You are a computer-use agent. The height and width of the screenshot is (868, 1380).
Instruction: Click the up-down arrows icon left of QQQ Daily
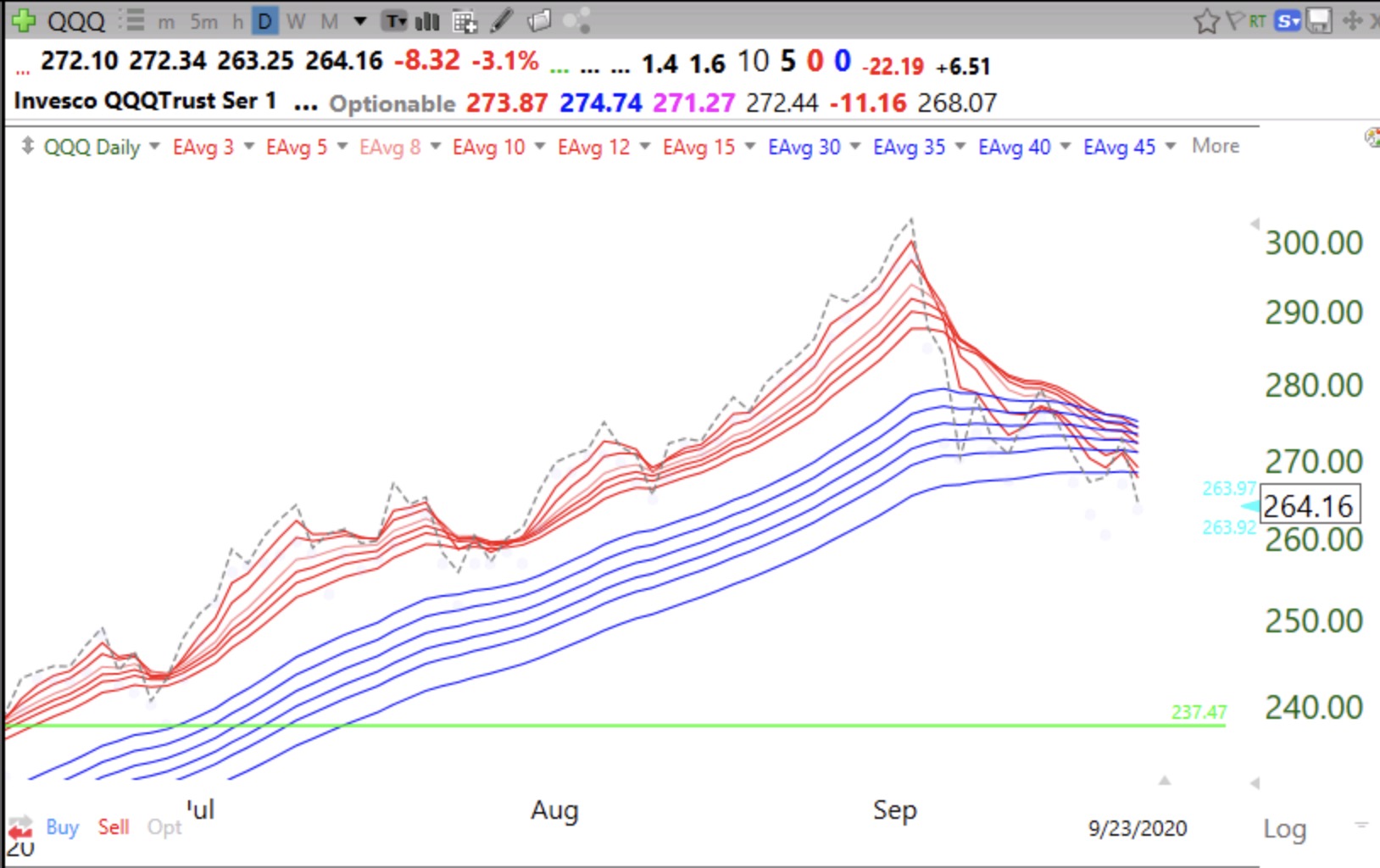28,146
